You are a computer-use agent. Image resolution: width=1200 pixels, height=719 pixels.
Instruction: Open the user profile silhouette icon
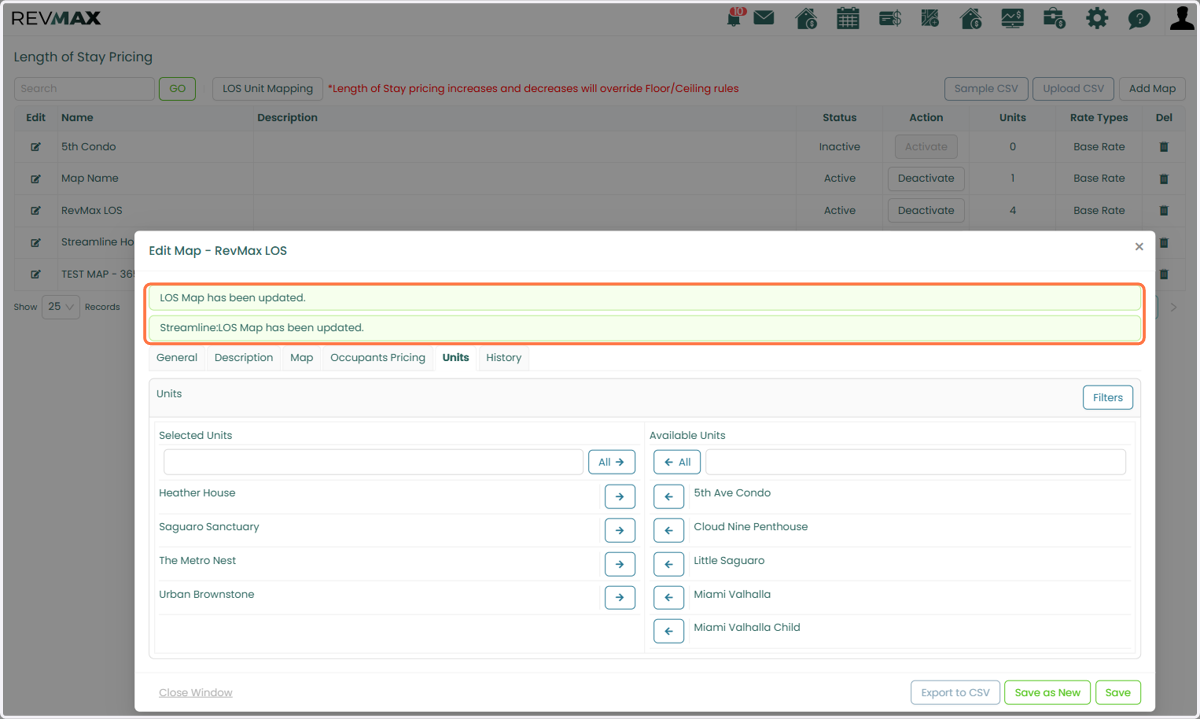1182,18
